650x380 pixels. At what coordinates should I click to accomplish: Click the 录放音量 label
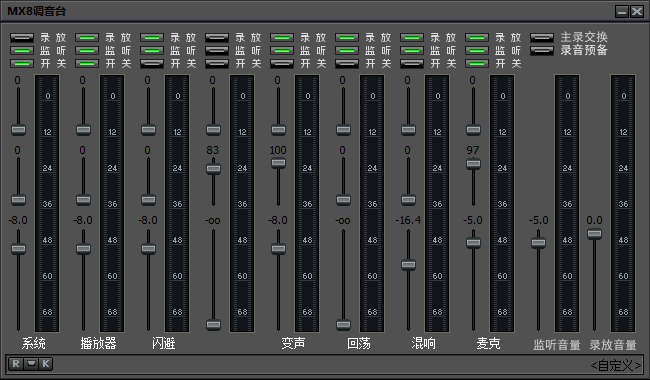coord(613,345)
